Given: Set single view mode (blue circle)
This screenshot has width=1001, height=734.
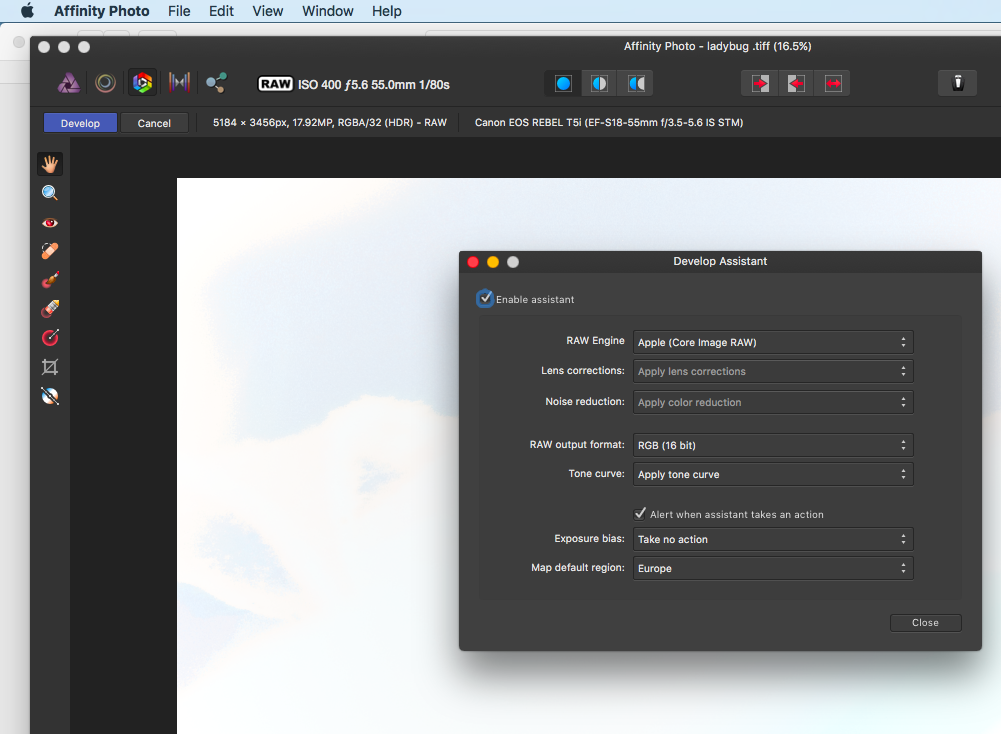Looking at the screenshot, I should pyautogui.click(x=563, y=84).
